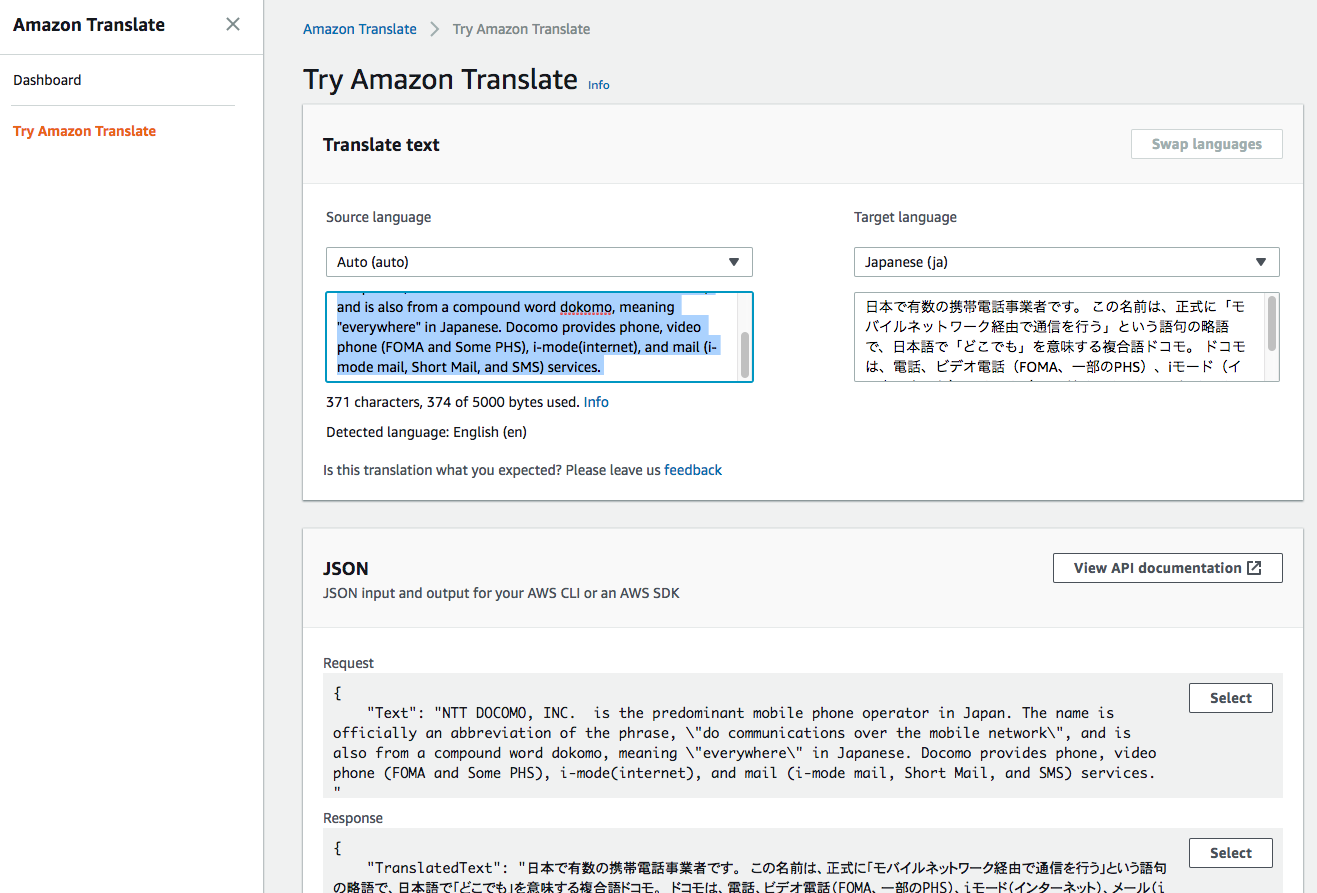
Task: Select Try Amazon Translate in the sidebar
Action: [x=84, y=131]
